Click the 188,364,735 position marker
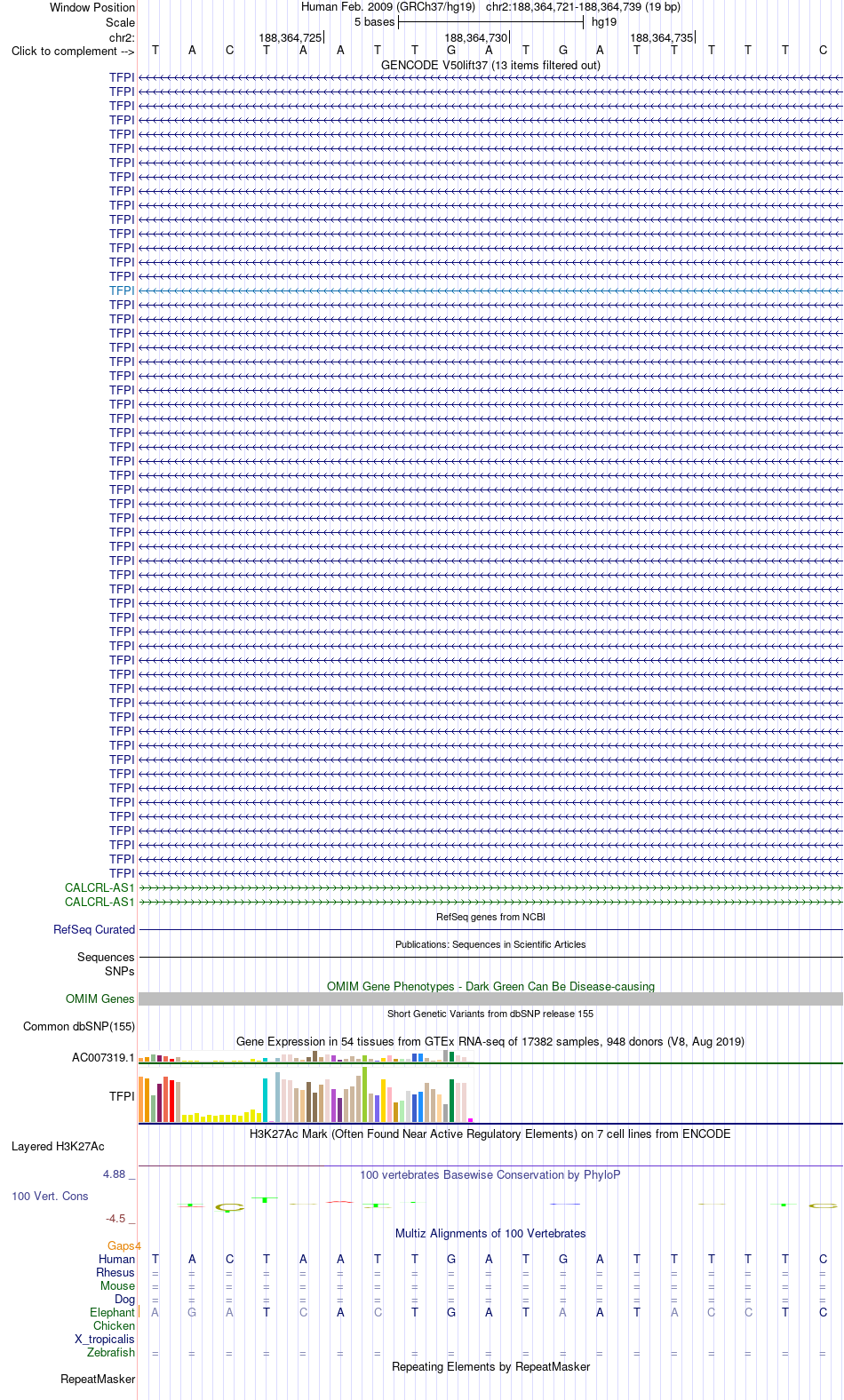 (662, 37)
